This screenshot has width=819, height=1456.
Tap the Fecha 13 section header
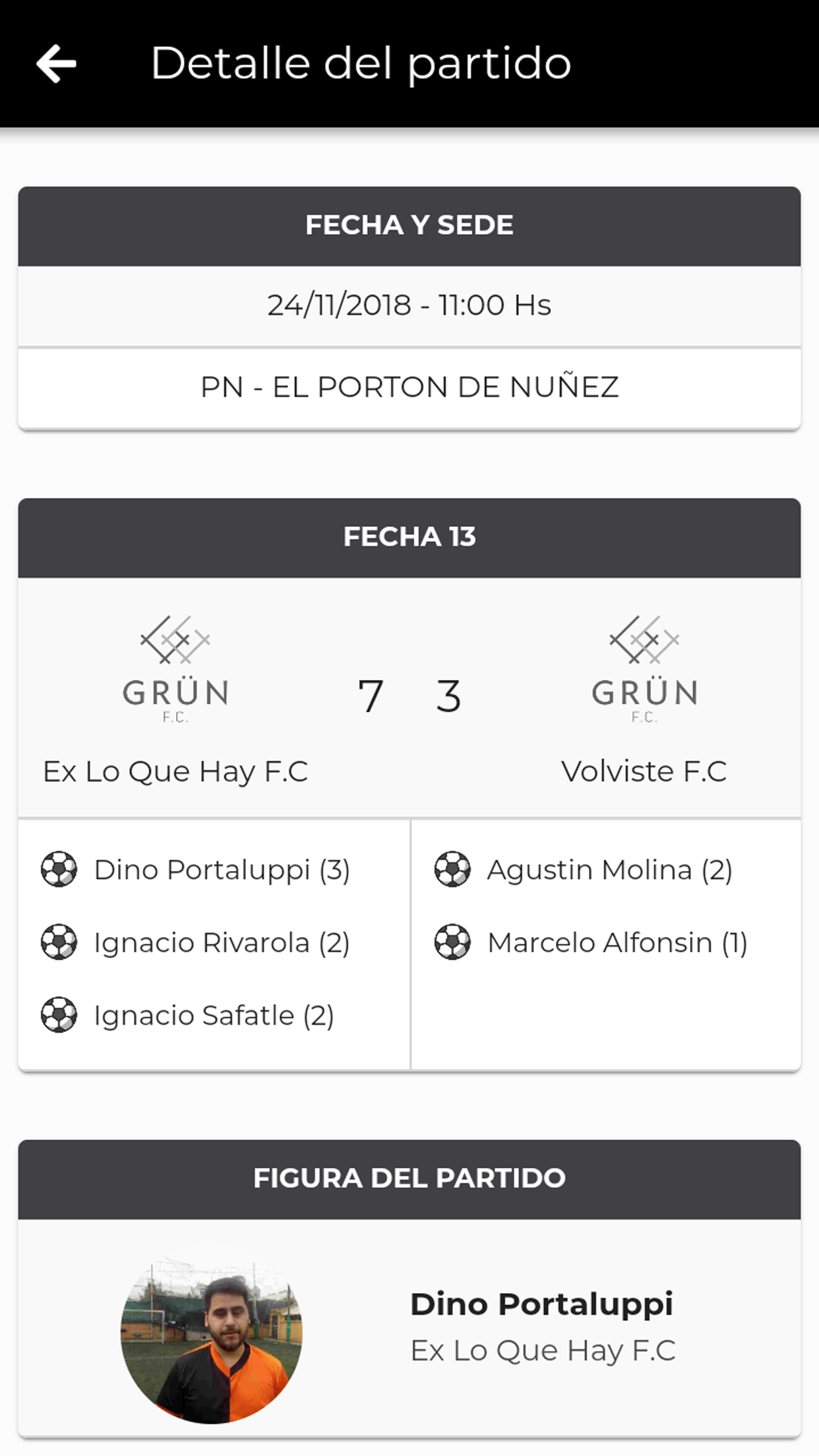409,537
